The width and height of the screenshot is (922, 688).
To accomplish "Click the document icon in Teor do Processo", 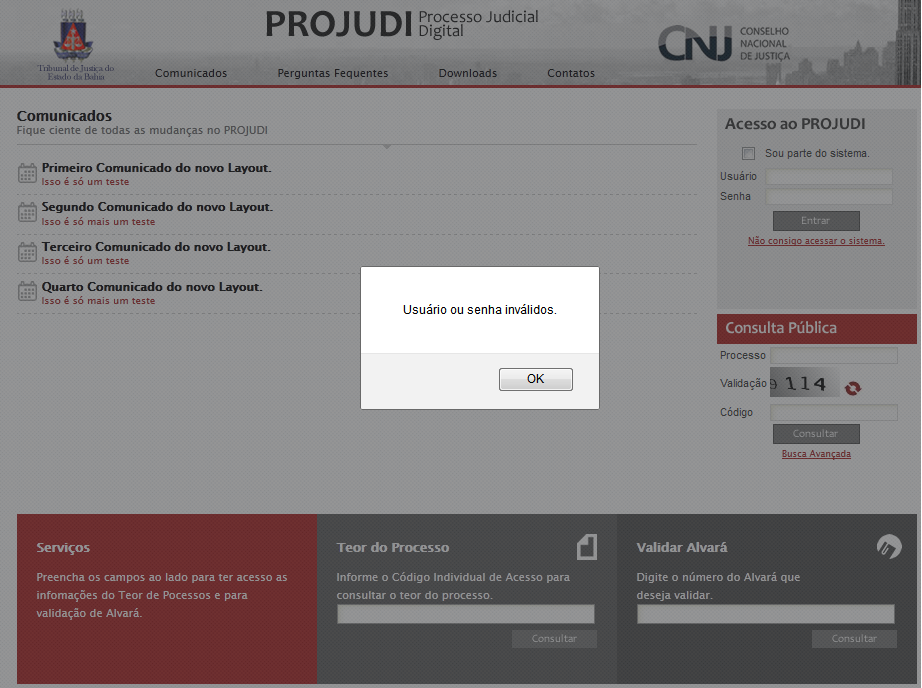I will (586, 546).
